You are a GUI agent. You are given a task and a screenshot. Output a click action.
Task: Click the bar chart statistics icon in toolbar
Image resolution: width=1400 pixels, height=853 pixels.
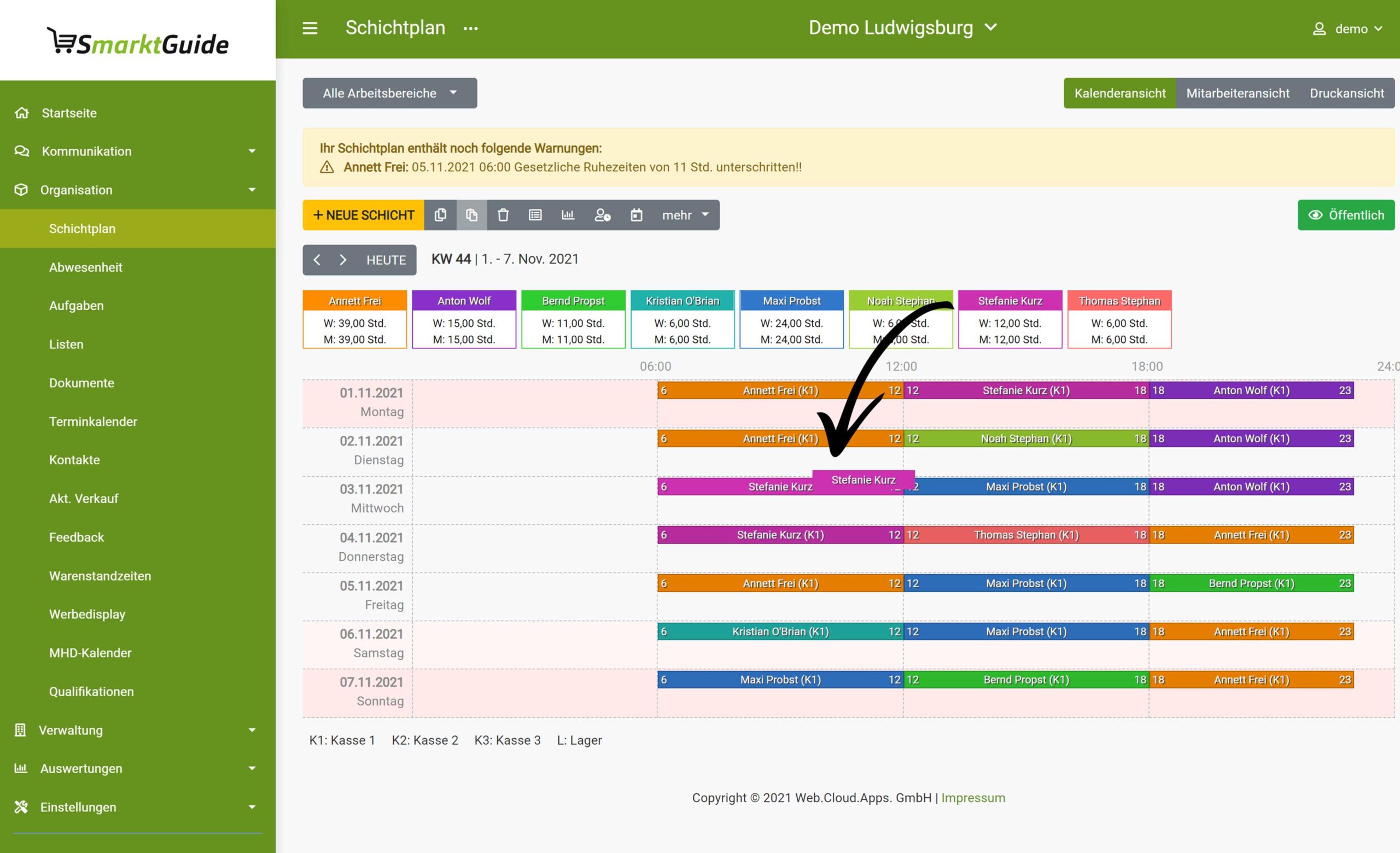pyautogui.click(x=568, y=215)
